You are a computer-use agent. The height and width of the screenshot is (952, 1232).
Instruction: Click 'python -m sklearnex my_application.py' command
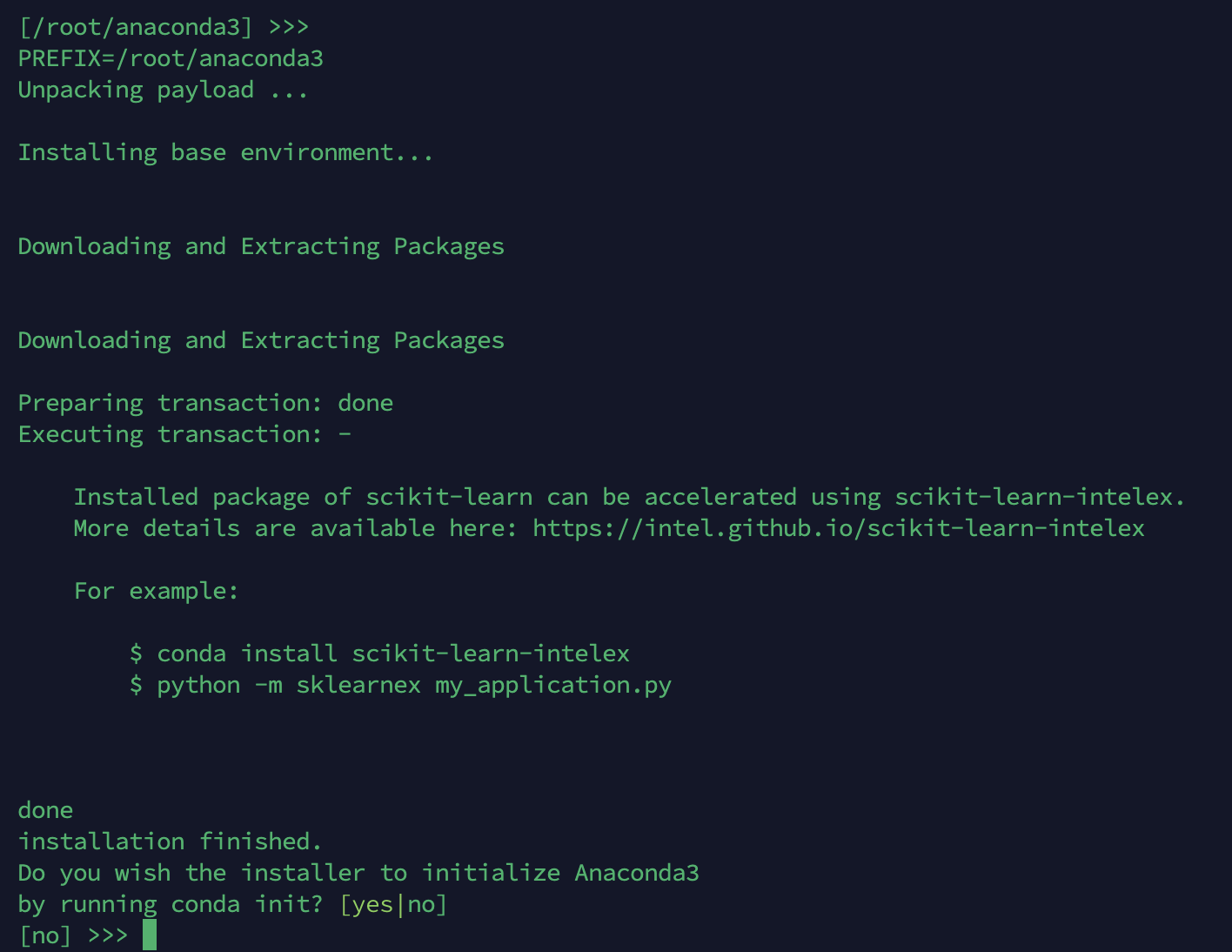pos(414,686)
